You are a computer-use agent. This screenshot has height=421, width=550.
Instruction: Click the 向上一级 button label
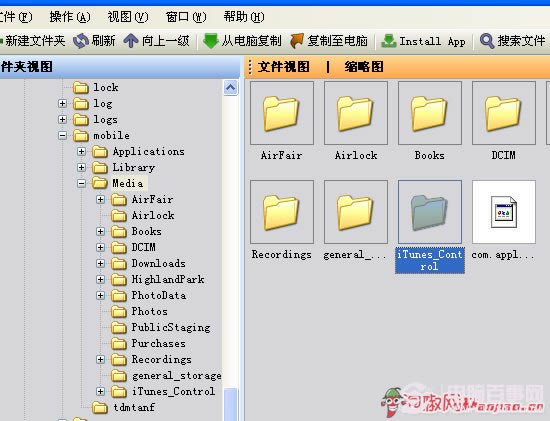[x=166, y=41]
